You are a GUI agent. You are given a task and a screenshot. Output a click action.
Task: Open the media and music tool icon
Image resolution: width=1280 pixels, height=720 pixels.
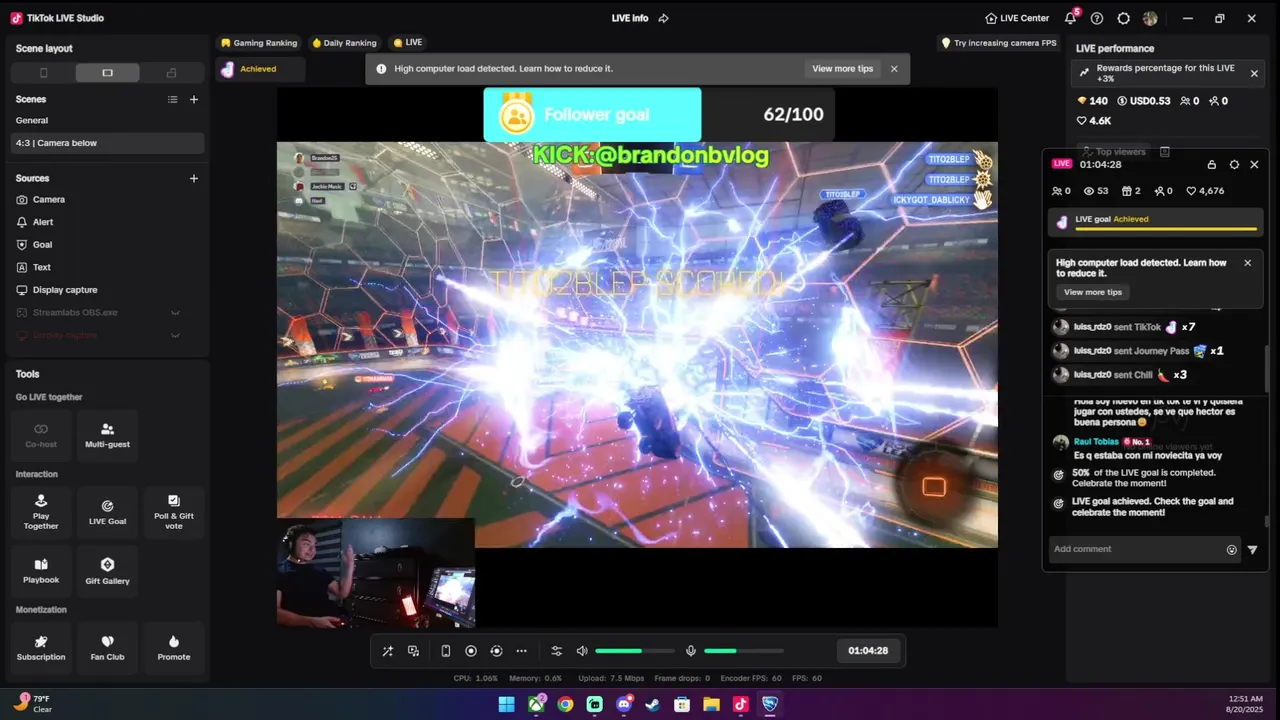(x=413, y=651)
